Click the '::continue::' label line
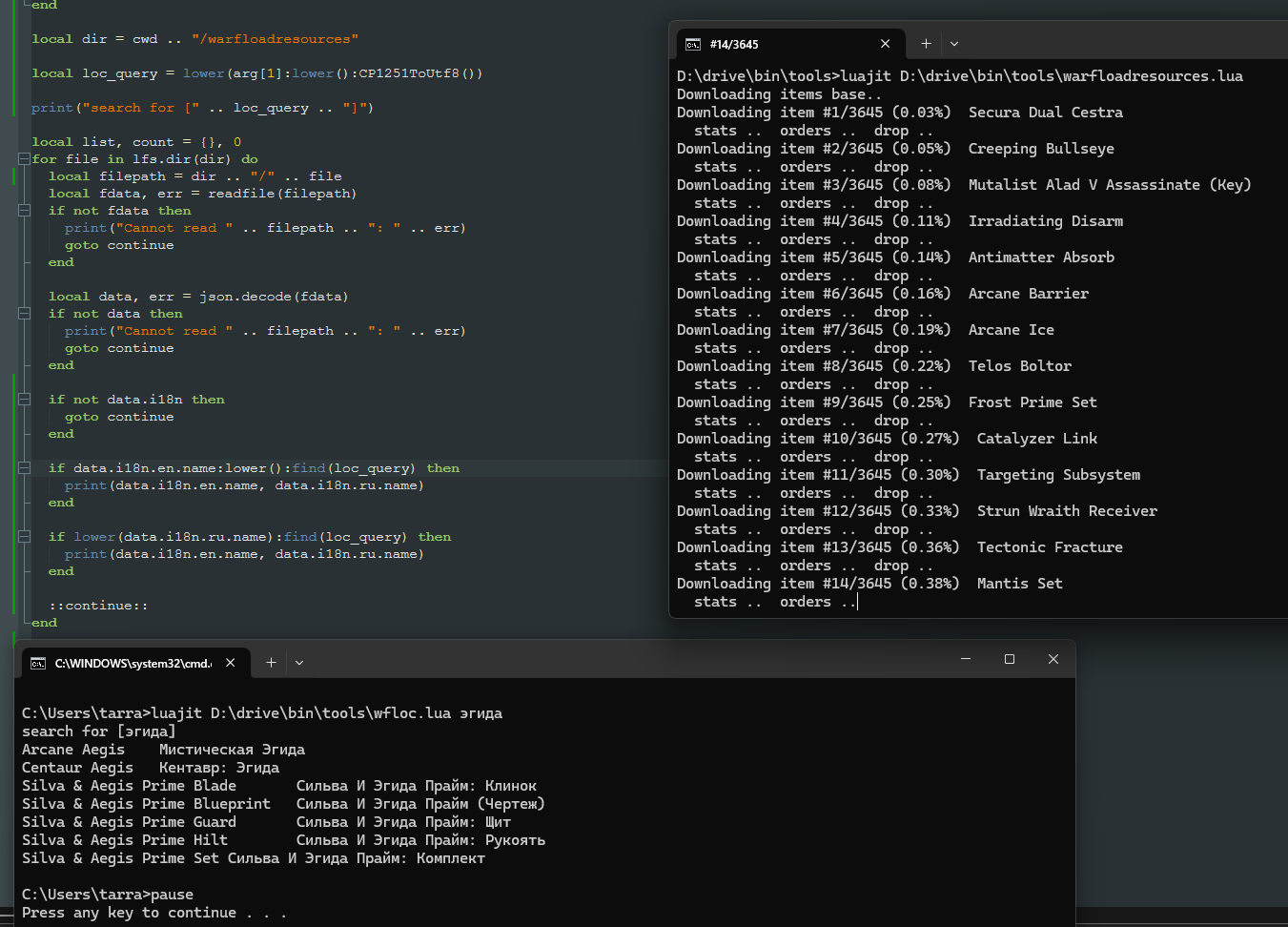The width and height of the screenshot is (1288, 927). (x=98, y=606)
